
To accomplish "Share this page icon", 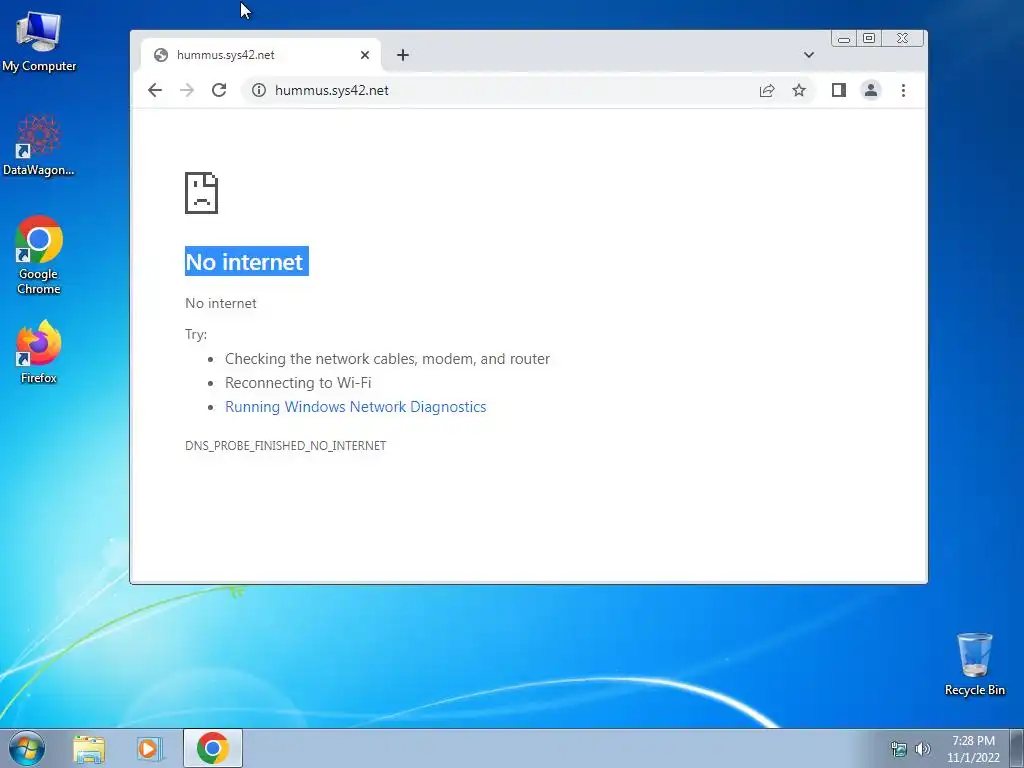I will point(767,90).
